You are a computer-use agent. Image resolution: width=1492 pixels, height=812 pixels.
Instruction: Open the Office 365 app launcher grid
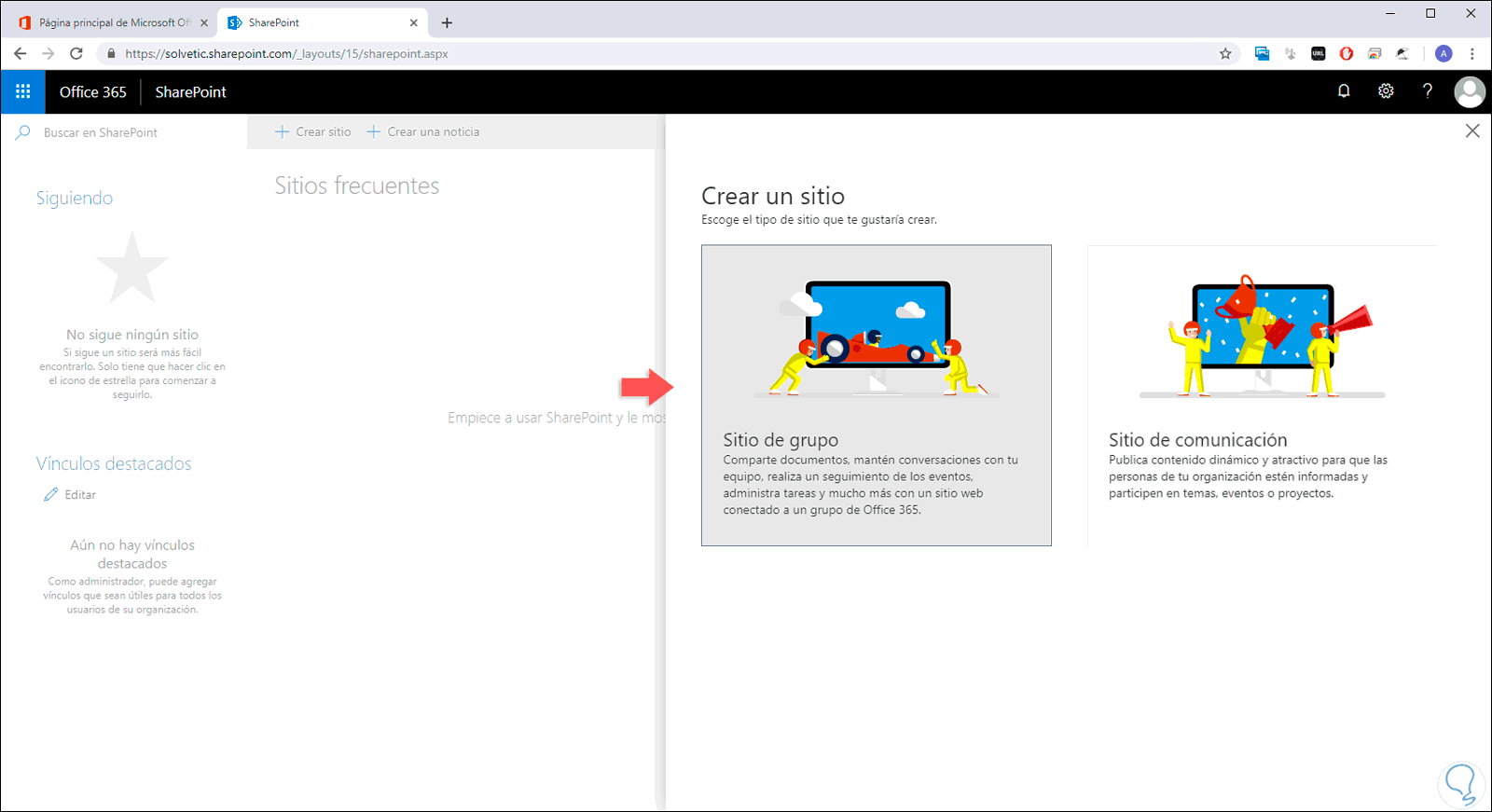[x=23, y=91]
